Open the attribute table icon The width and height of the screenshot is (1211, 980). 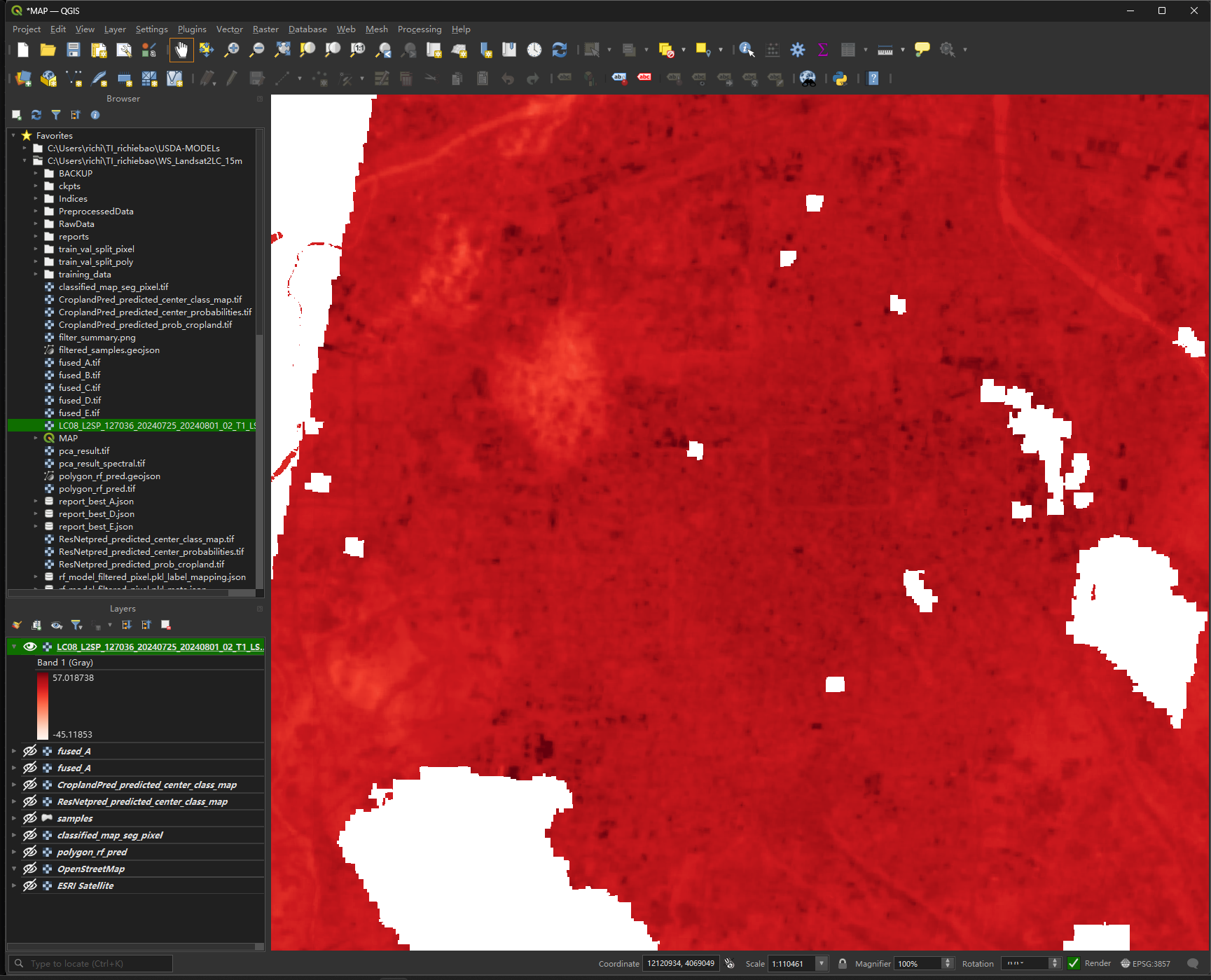tap(849, 50)
